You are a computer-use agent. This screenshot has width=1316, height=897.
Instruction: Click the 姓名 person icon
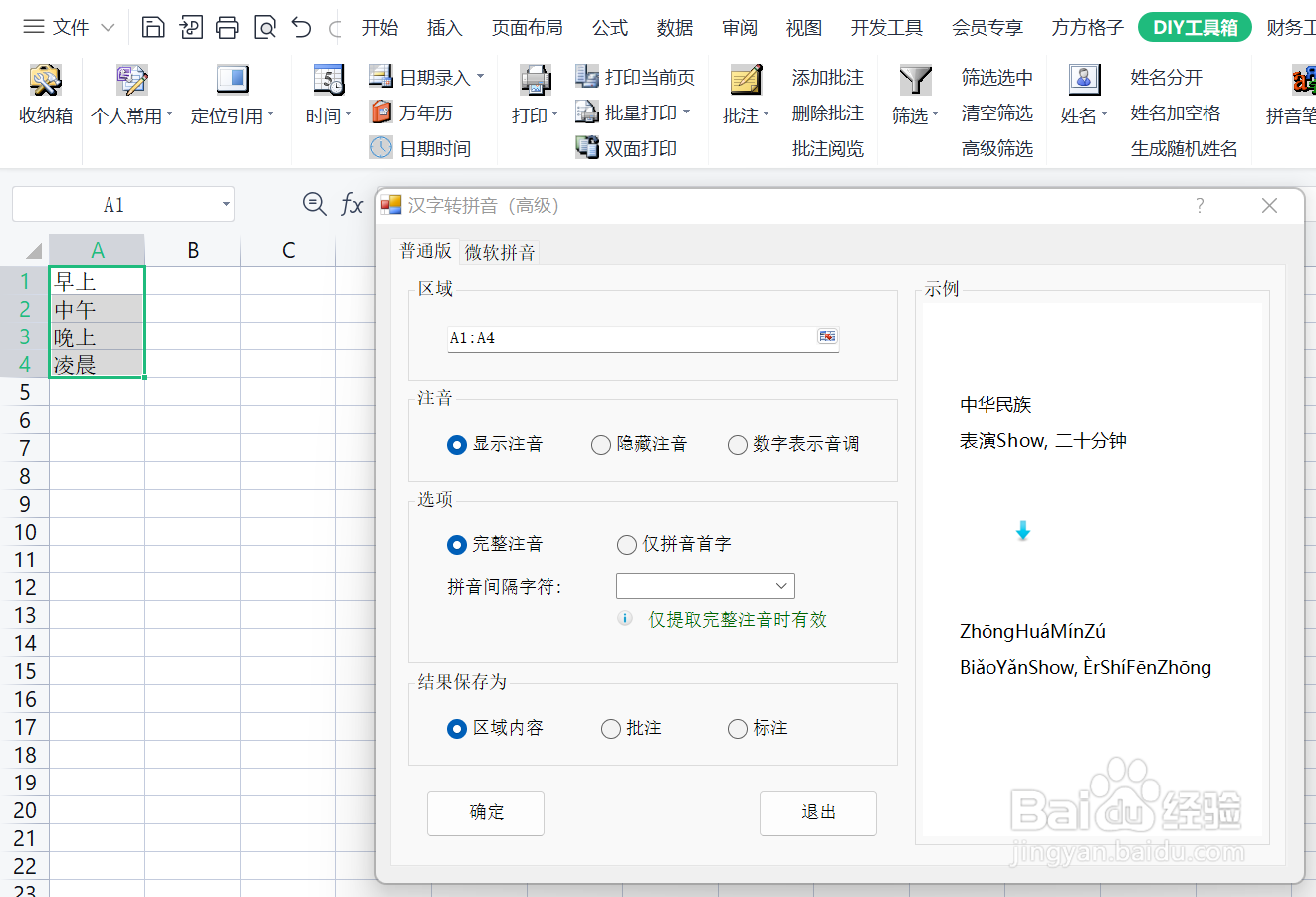coord(1084,80)
